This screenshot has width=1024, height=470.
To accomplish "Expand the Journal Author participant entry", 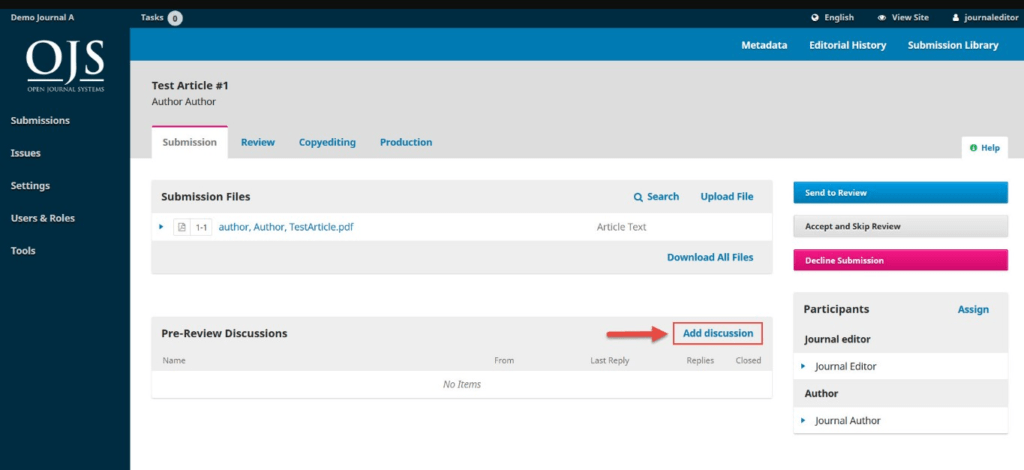I will coord(803,421).
